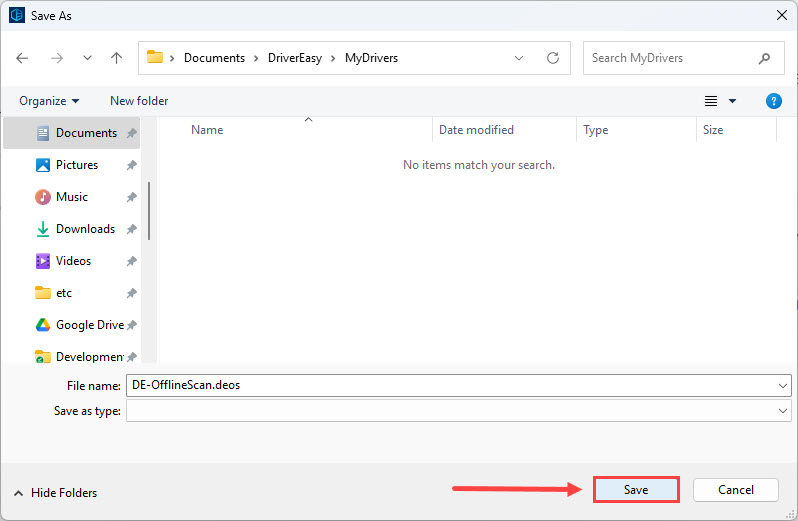Open the Downloads folder in sidebar
The image size is (798, 521).
(85, 229)
